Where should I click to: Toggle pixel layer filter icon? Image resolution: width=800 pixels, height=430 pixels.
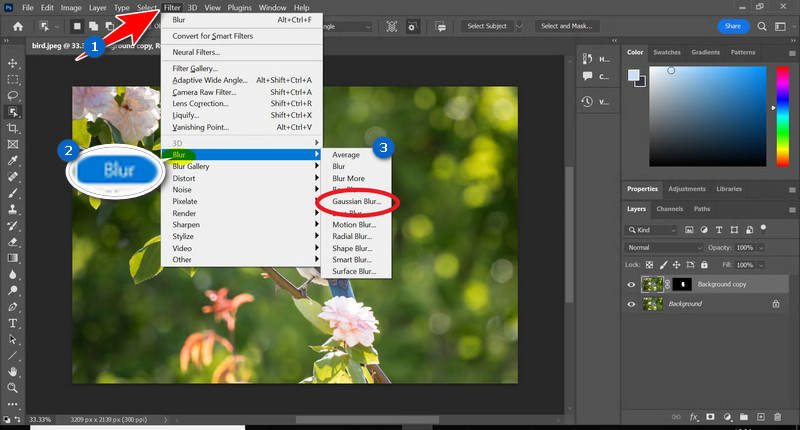point(689,230)
